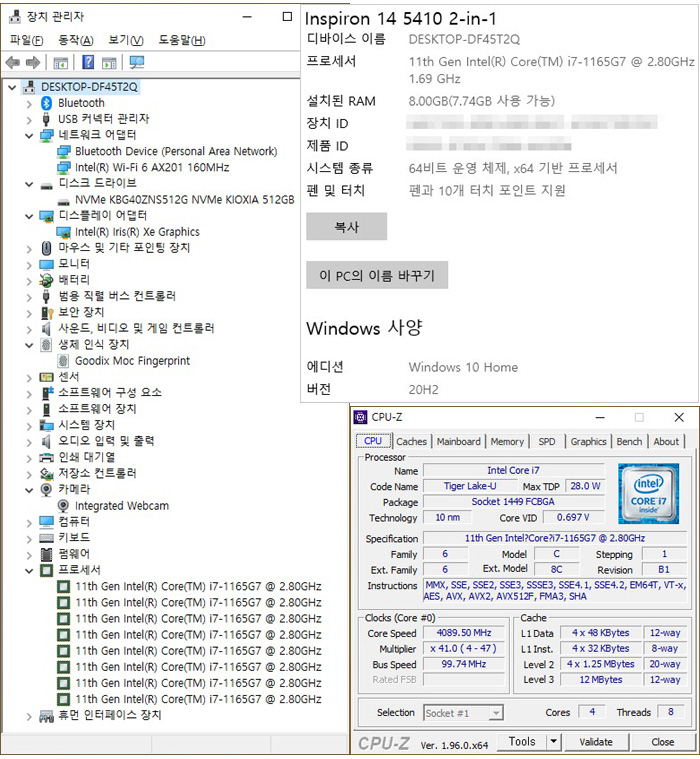Viewport: 700px width, 759px height.
Task: Click the 모니터 monitor category icon
Action: pos(46,264)
